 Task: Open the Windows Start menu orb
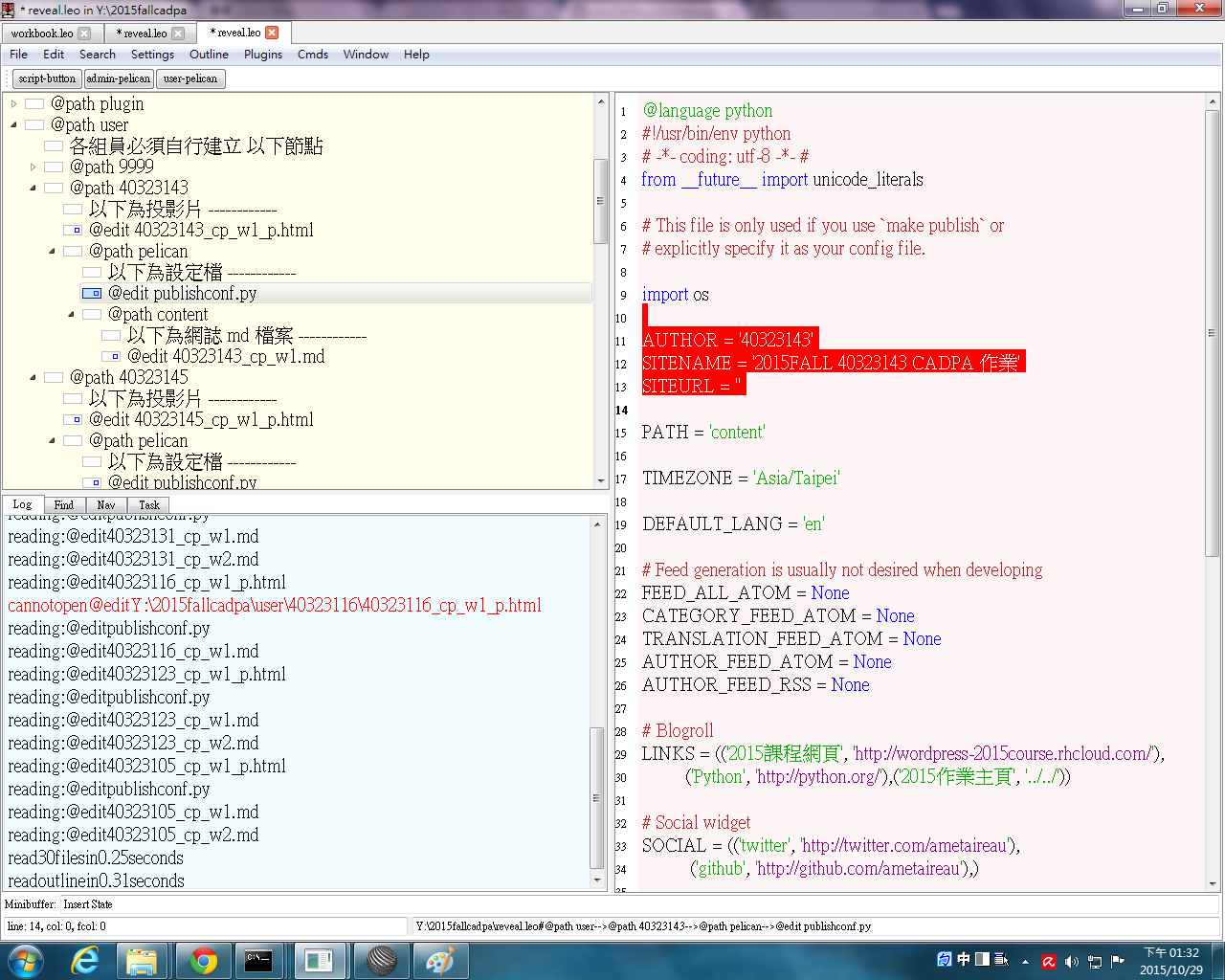coord(26,960)
